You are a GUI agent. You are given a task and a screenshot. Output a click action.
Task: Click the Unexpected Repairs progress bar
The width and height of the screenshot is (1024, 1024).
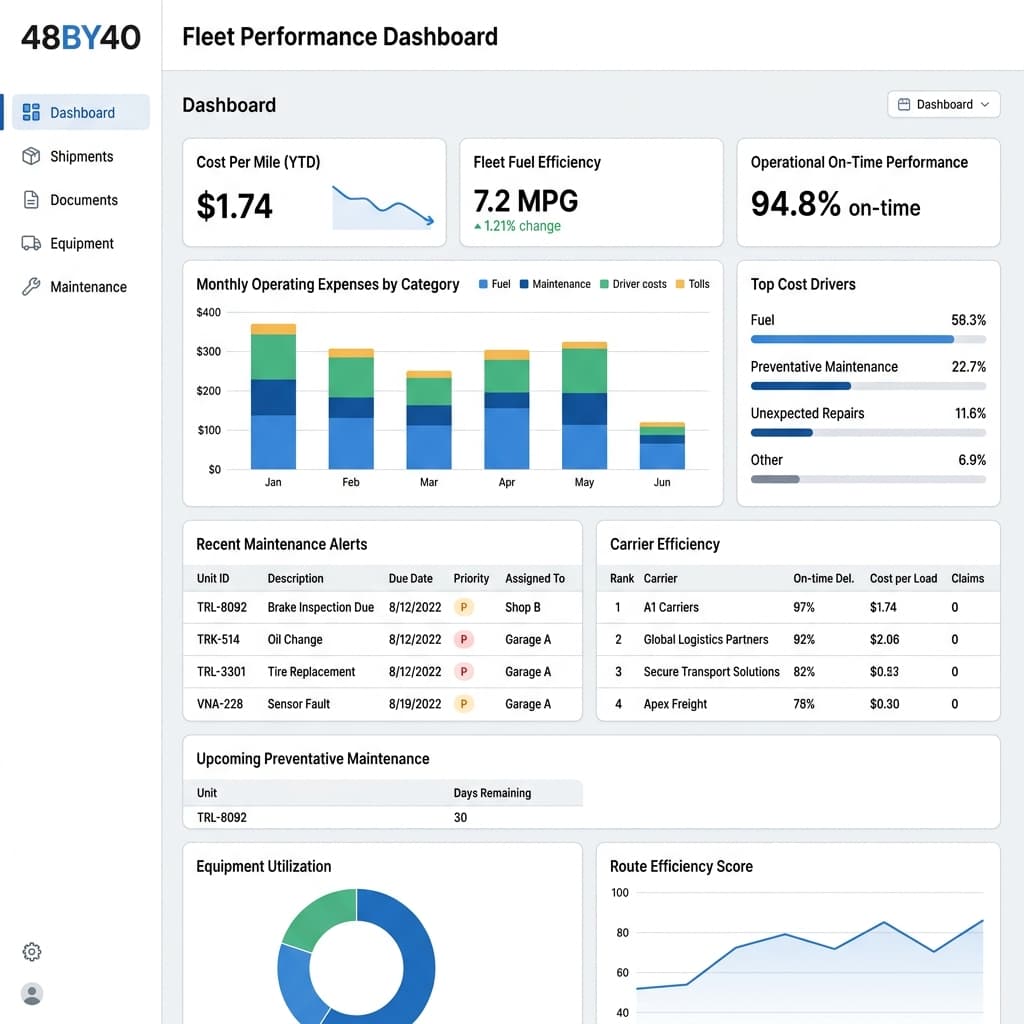[x=868, y=432]
